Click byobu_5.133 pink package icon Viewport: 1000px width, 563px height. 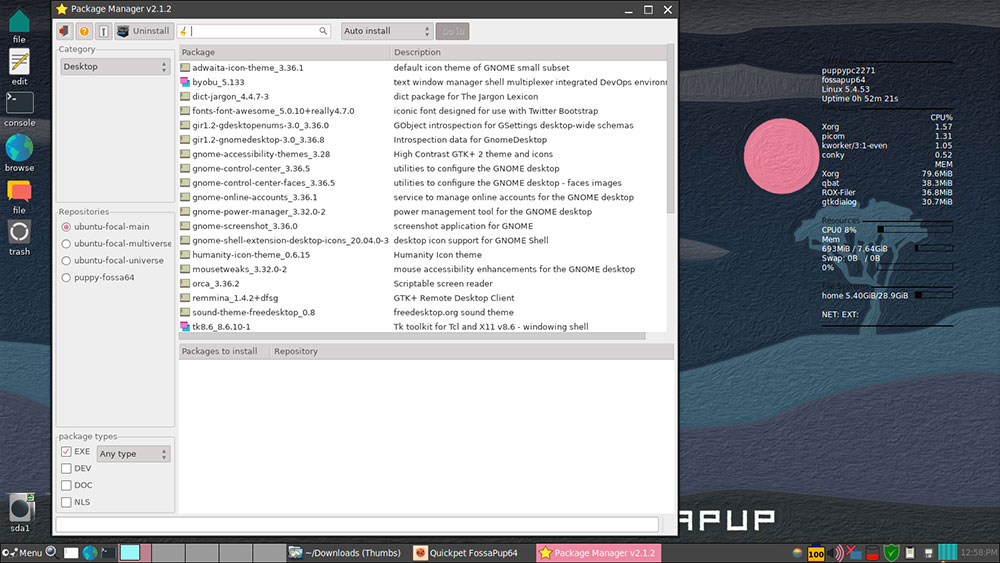click(185, 82)
